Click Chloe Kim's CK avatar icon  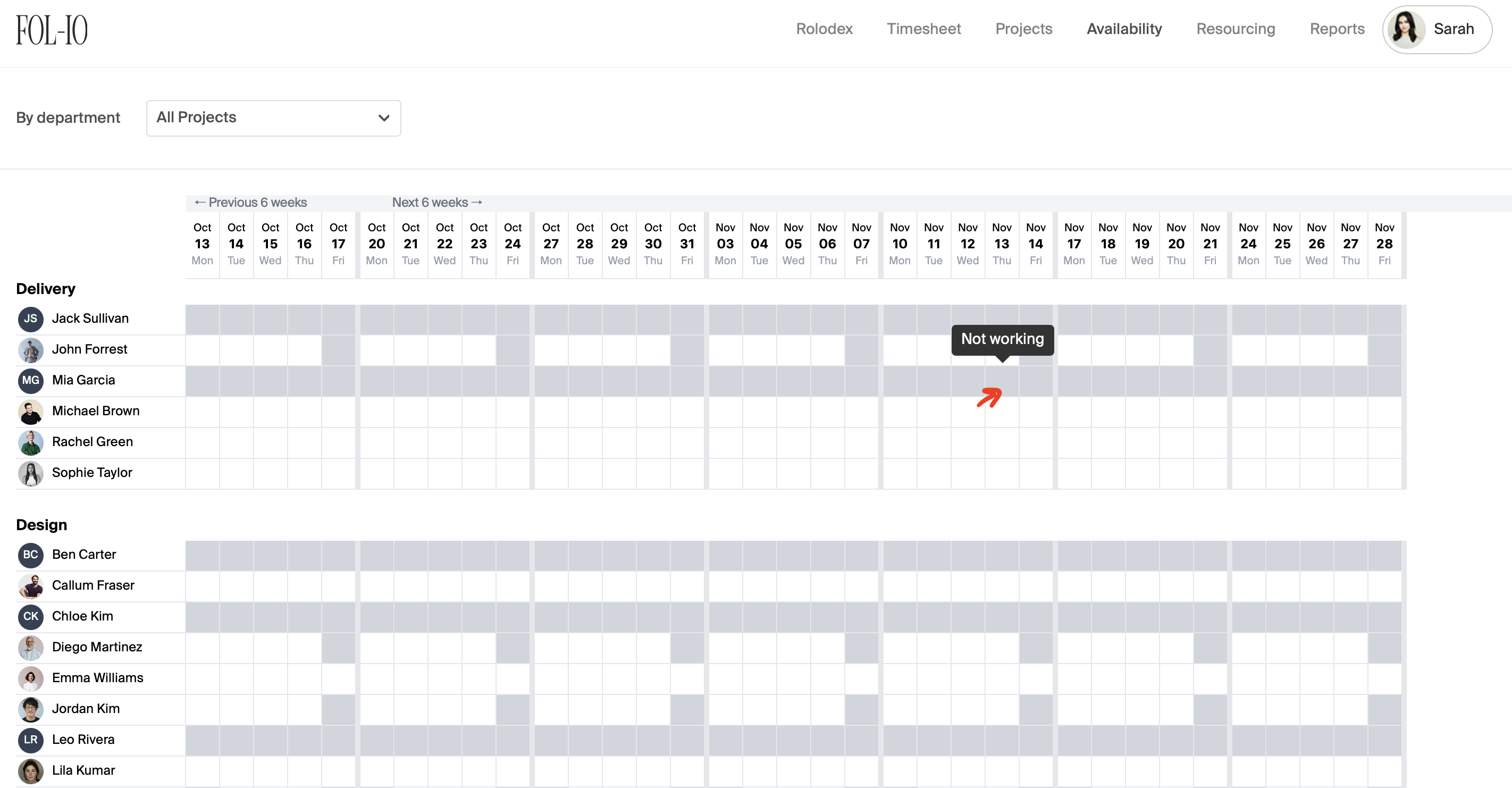point(30,617)
